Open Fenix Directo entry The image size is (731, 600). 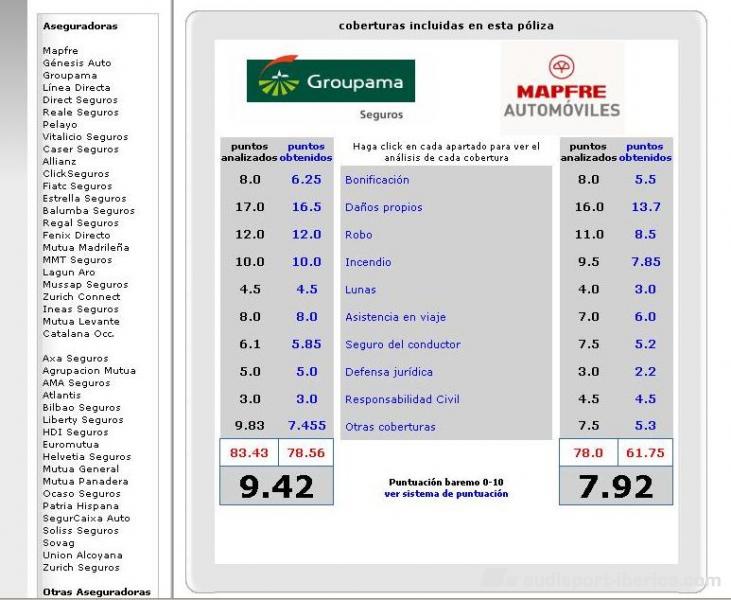(76, 235)
